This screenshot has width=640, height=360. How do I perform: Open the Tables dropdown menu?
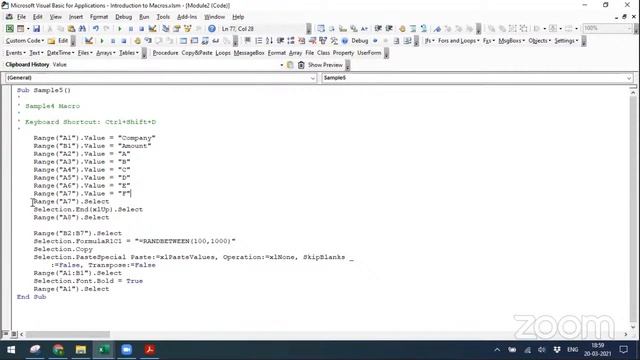[129, 53]
